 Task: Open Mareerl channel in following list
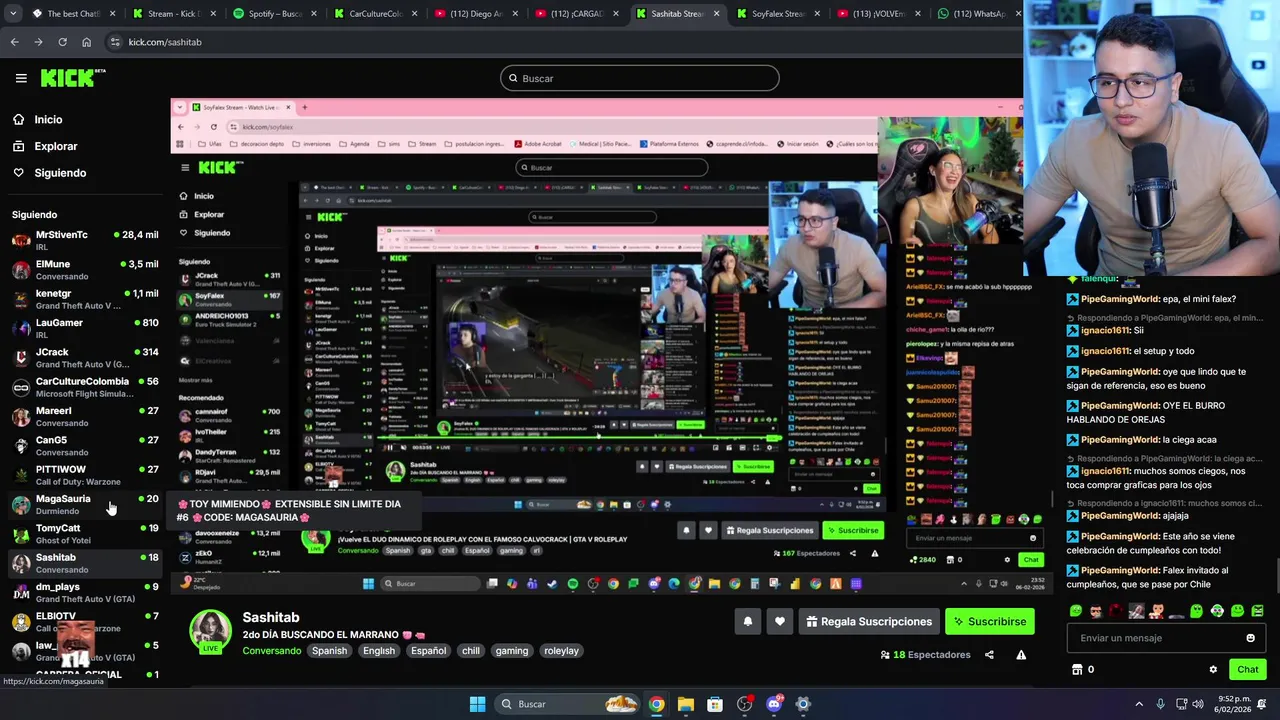(x=84, y=416)
